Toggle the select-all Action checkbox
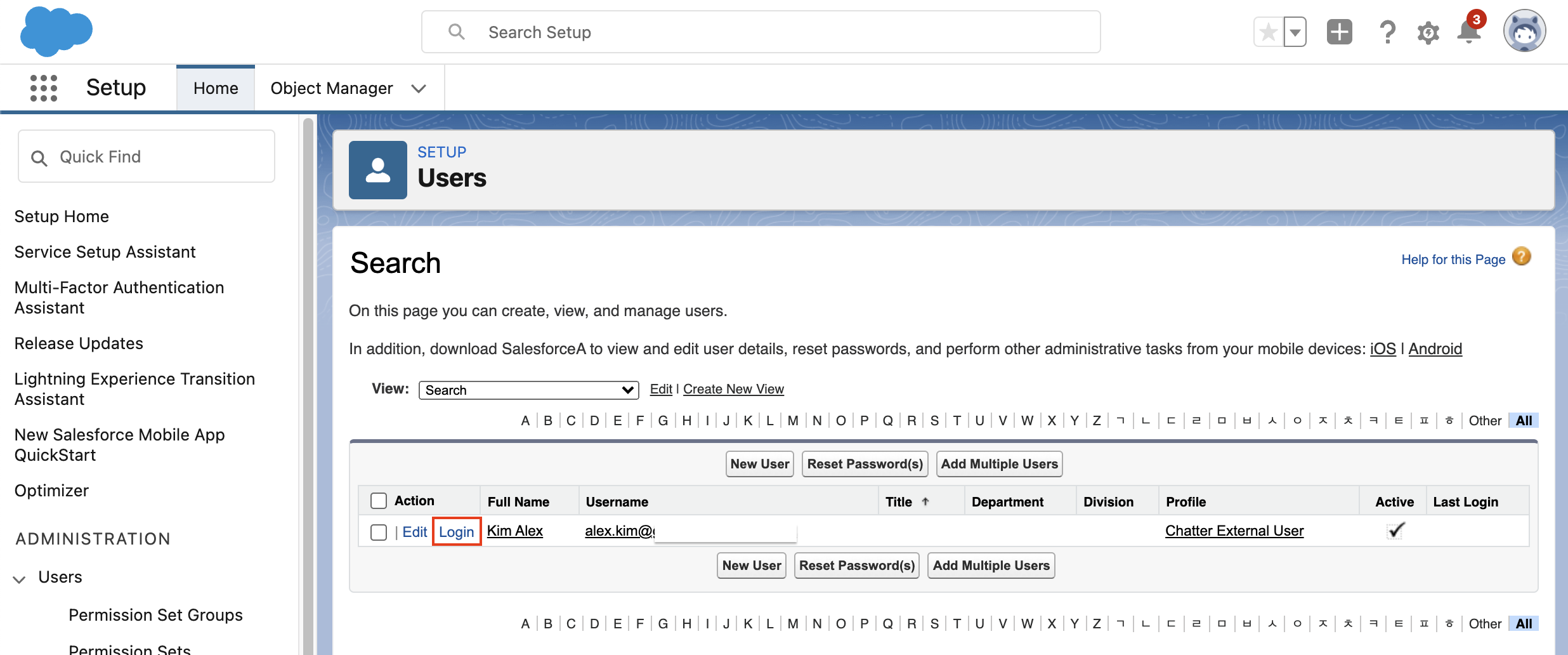The image size is (1568, 655). (379, 501)
